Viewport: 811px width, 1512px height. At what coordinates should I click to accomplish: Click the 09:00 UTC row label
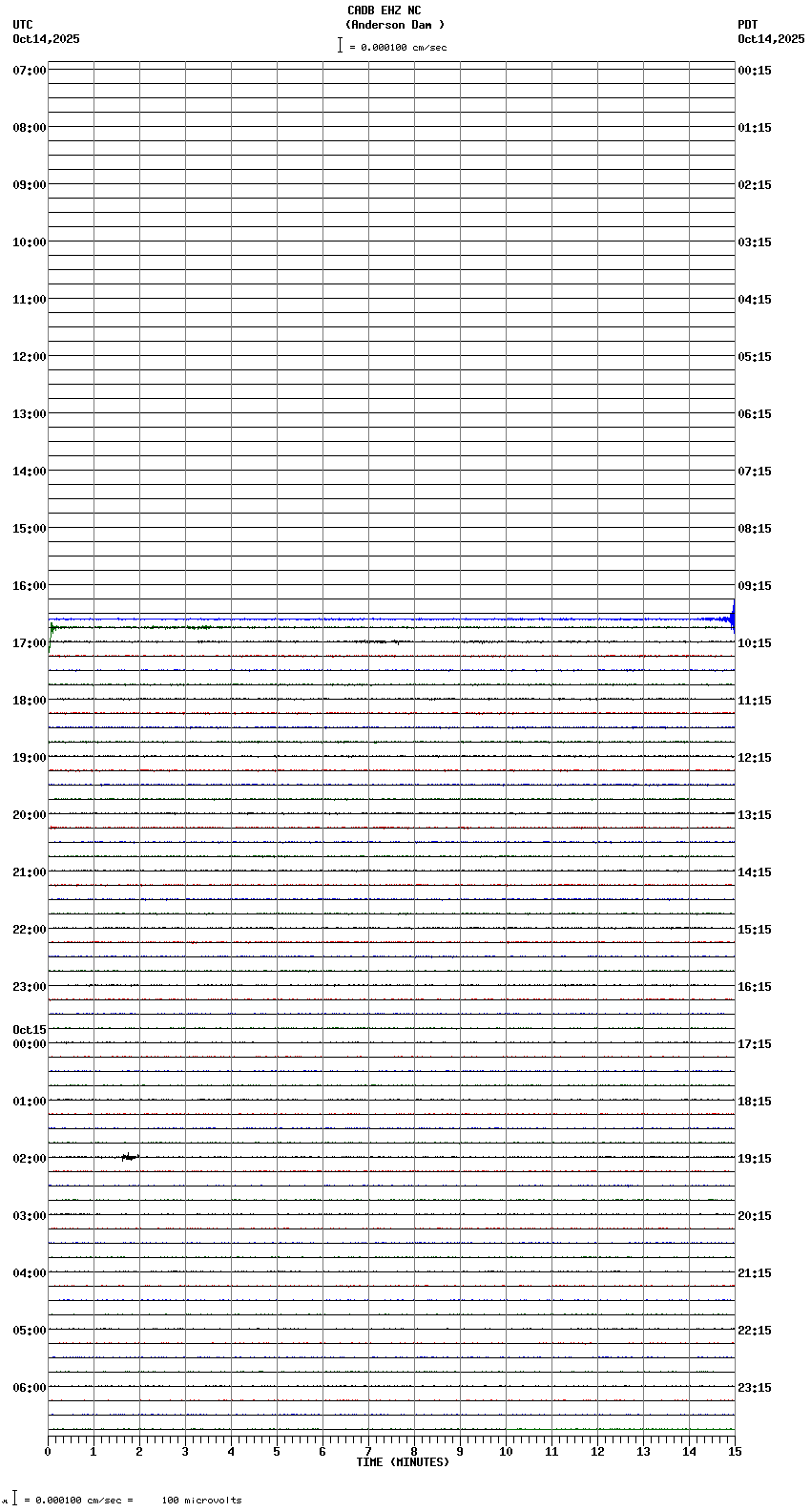[30, 185]
